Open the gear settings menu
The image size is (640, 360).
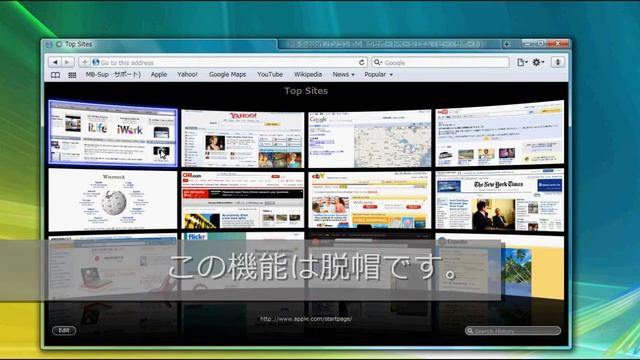point(538,62)
